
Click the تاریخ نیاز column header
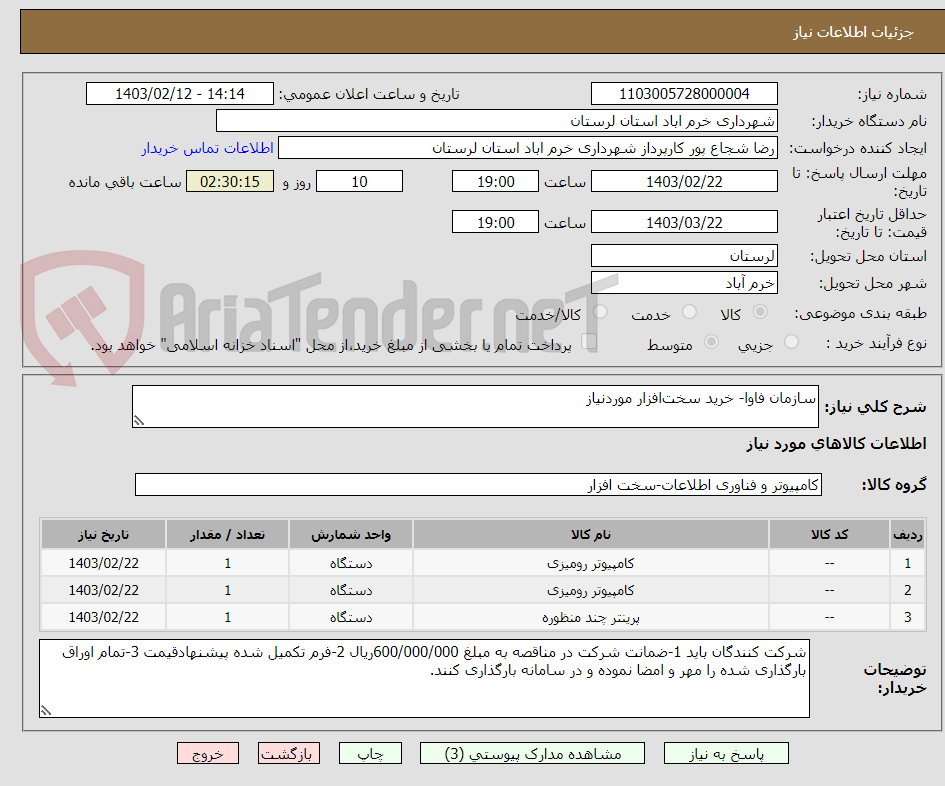point(103,535)
